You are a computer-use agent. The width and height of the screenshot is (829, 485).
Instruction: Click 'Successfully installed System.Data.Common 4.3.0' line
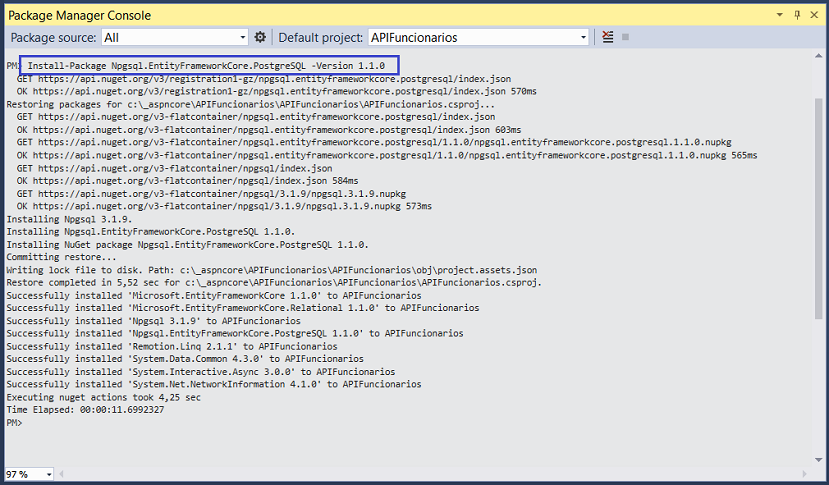(x=185, y=359)
